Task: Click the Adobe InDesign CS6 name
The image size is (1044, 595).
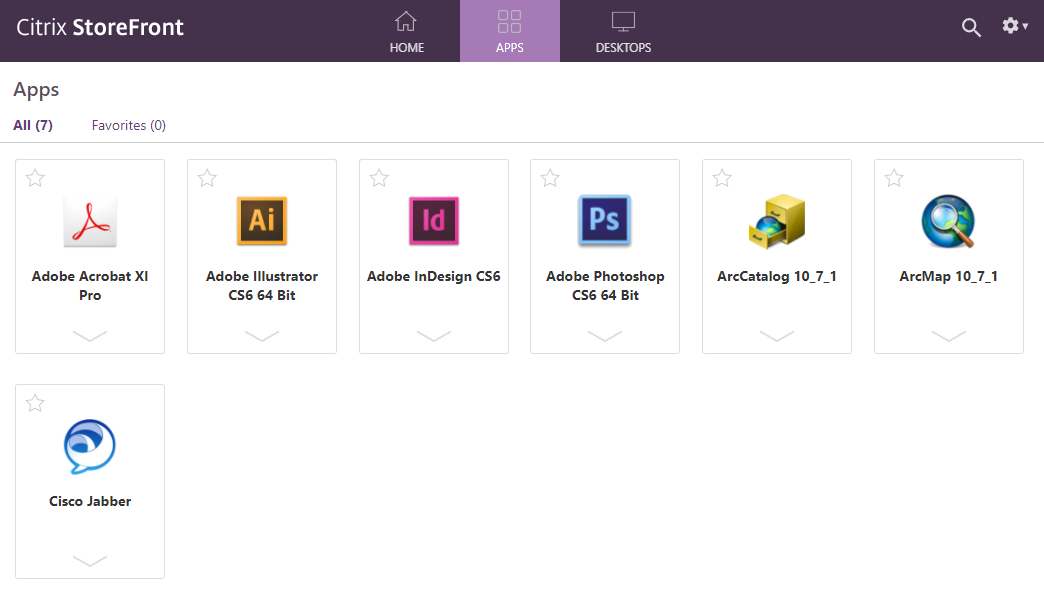Action: pyautogui.click(x=433, y=276)
